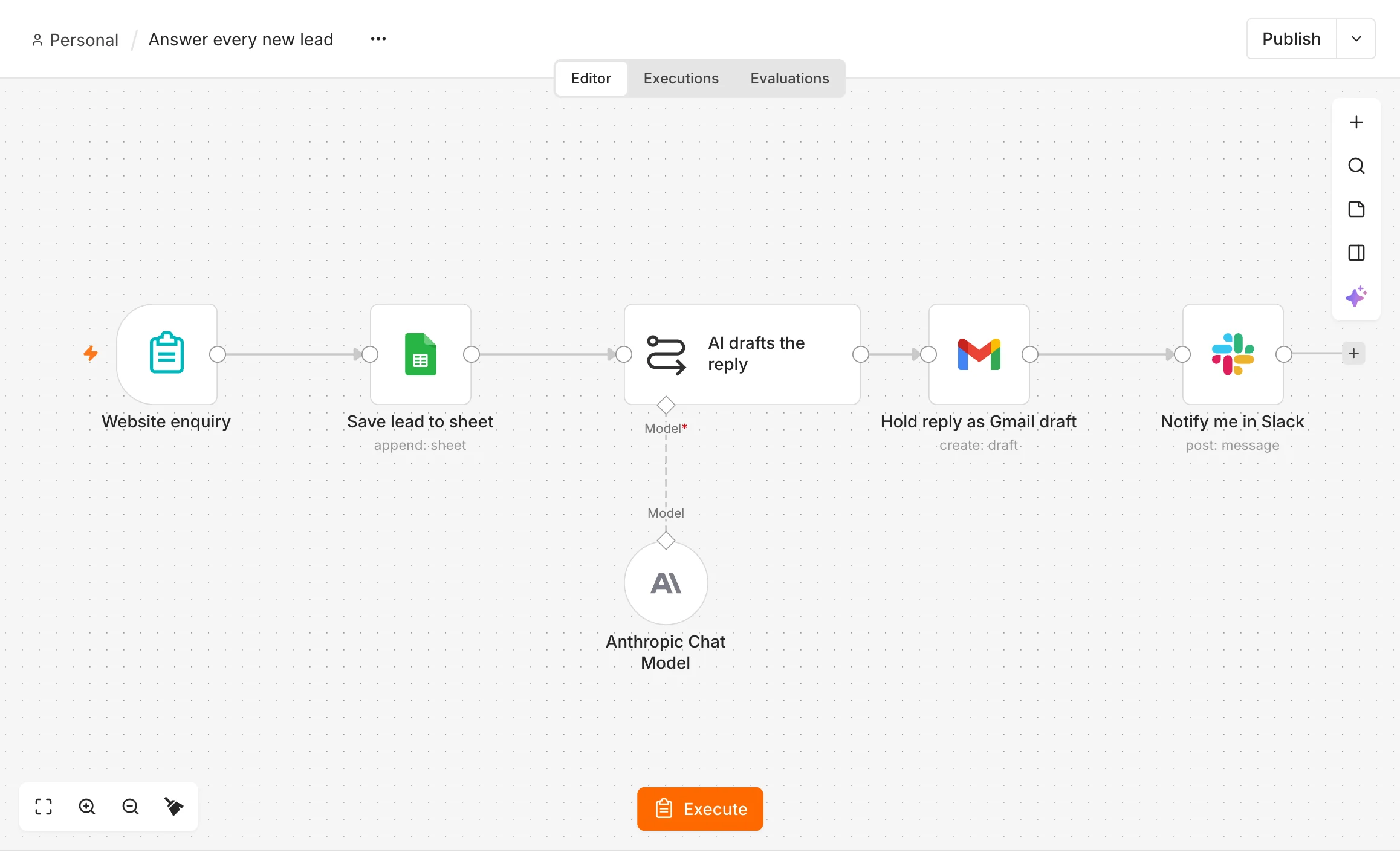Click the orange lightning trigger icon
Image resolution: width=1400 pixels, height=861 pixels.
point(91,353)
